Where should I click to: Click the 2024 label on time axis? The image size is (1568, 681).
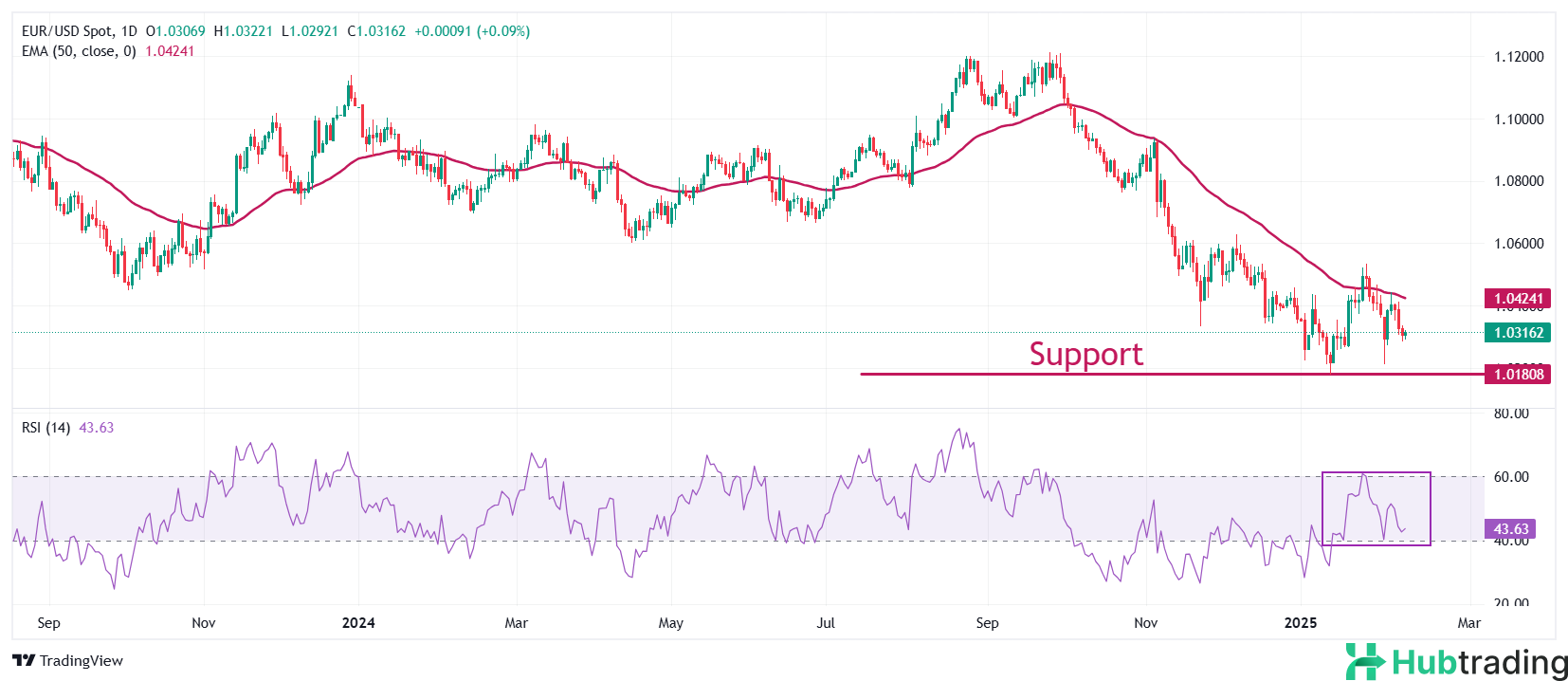(x=358, y=623)
